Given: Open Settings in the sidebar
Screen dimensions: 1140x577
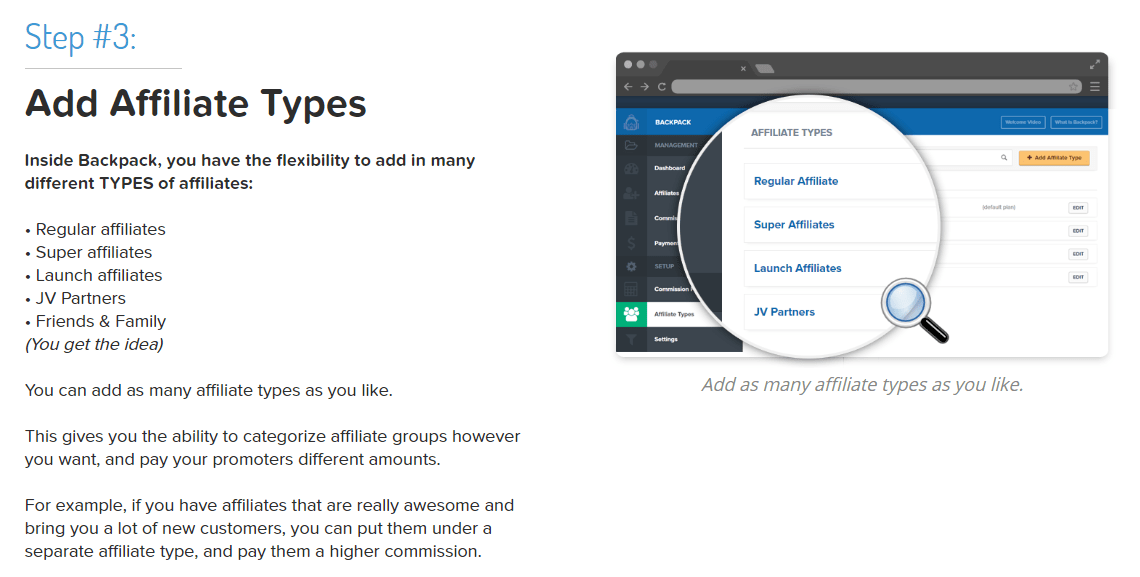Looking at the screenshot, I should [666, 339].
